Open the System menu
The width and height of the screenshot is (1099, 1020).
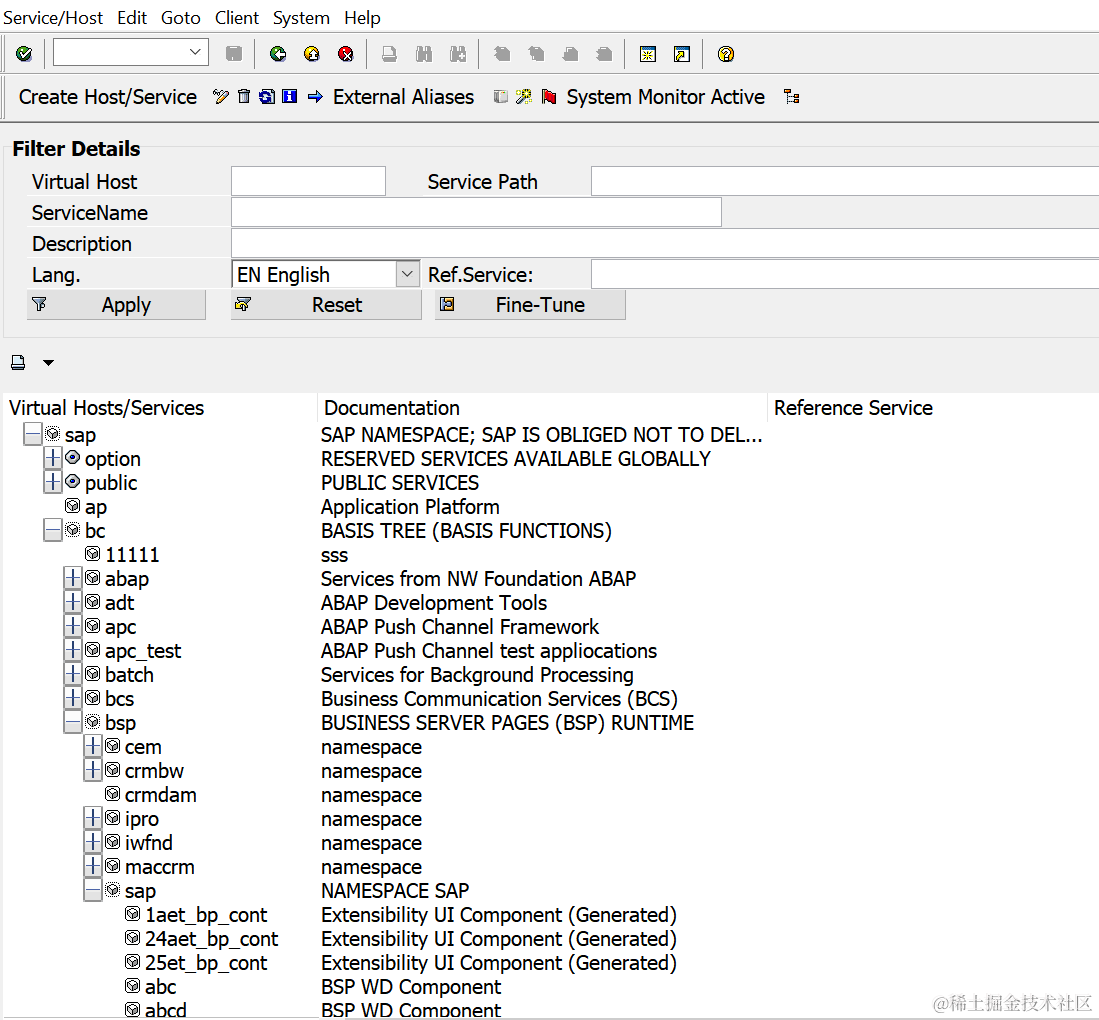(x=301, y=18)
